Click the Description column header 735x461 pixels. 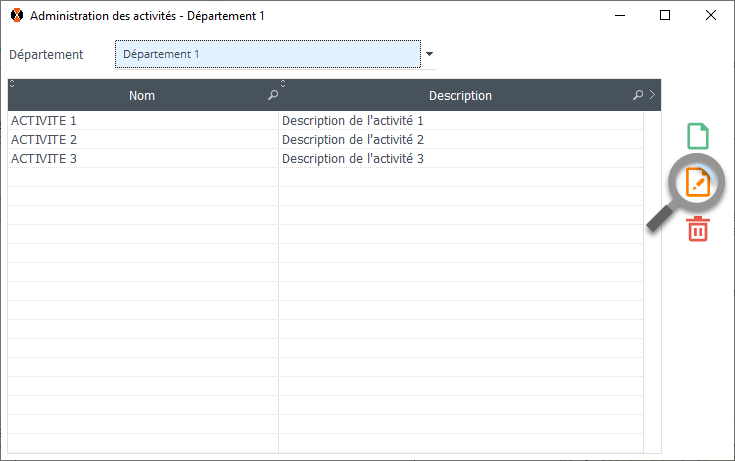point(460,96)
